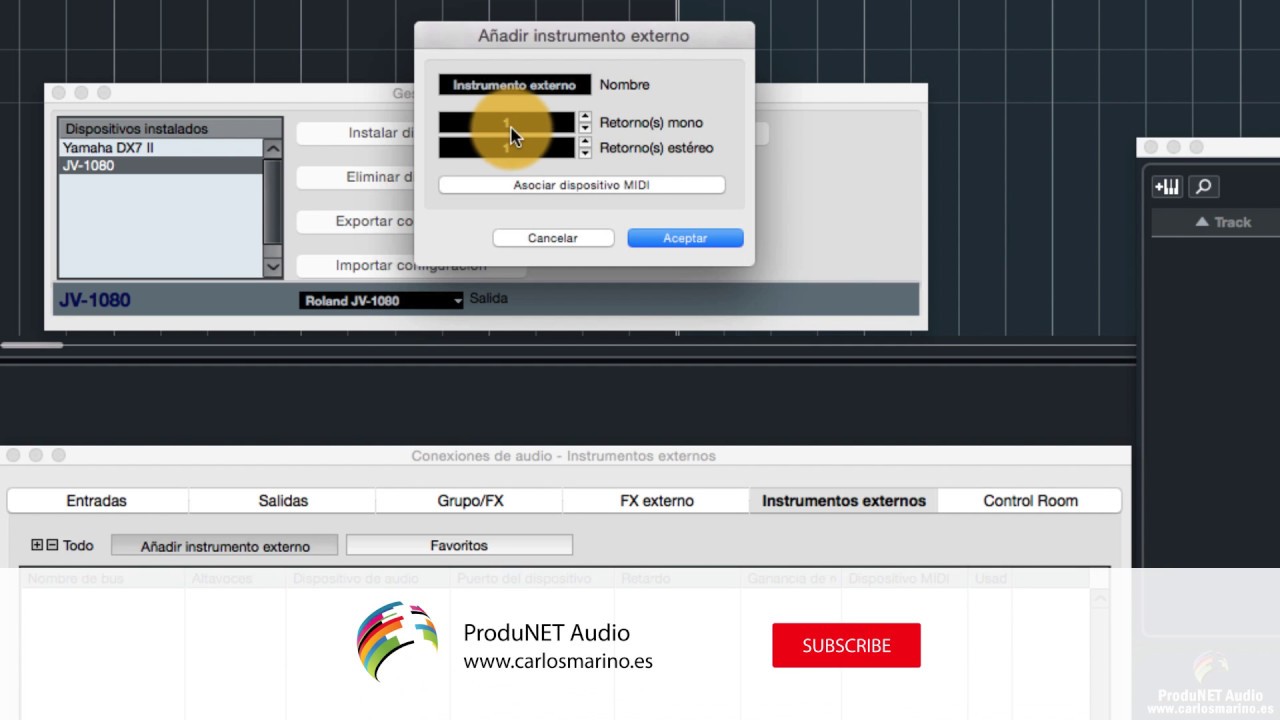Click the horizontal scrollbar thumb under project area
The height and width of the screenshot is (720, 1280).
pyautogui.click(x=31, y=346)
